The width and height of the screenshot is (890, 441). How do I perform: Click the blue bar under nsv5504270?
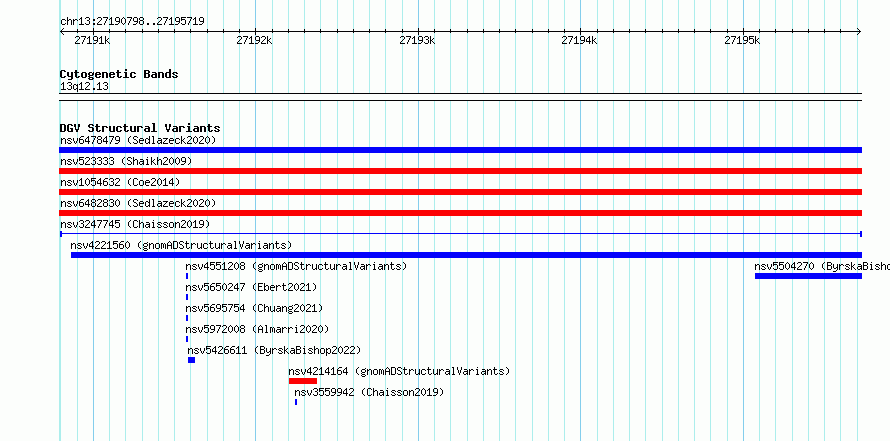pyautogui.click(x=808, y=276)
